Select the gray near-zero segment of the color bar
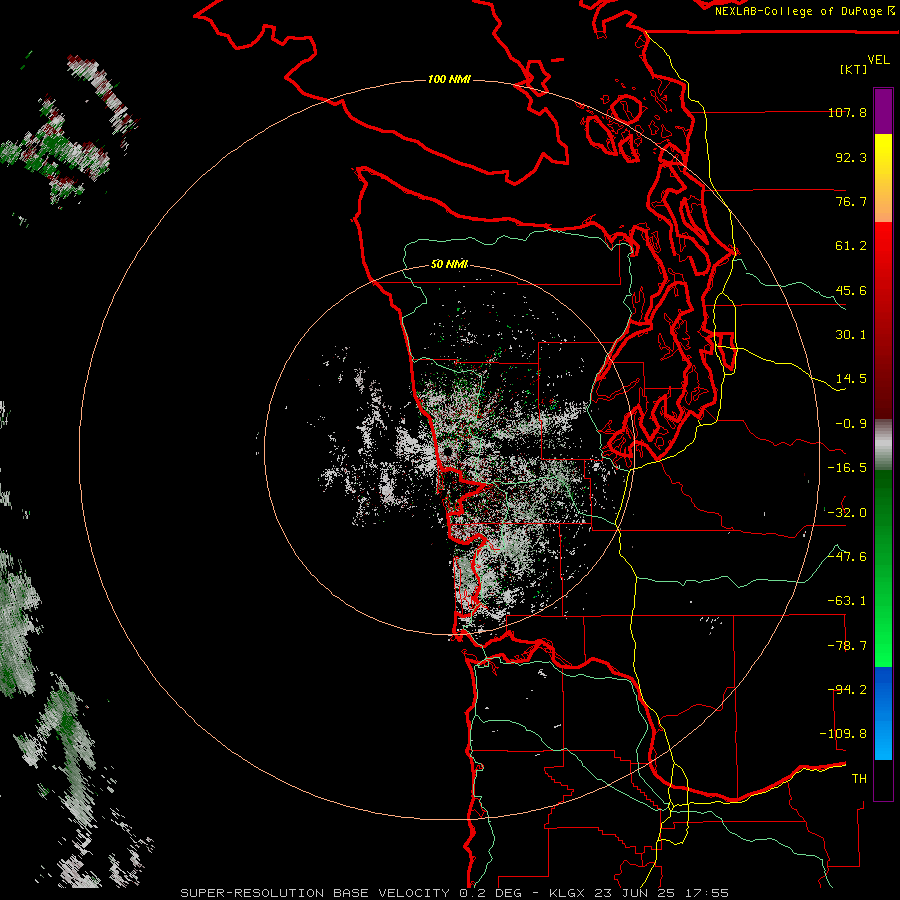This screenshot has height=900, width=900. tap(883, 444)
